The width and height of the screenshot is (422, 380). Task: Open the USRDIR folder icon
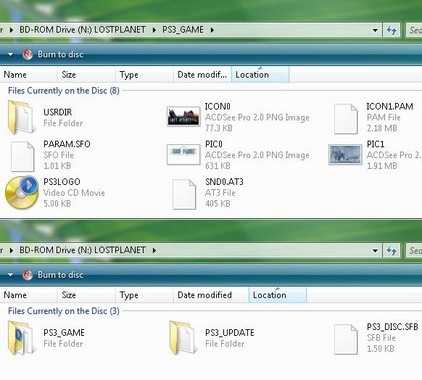tap(21, 118)
